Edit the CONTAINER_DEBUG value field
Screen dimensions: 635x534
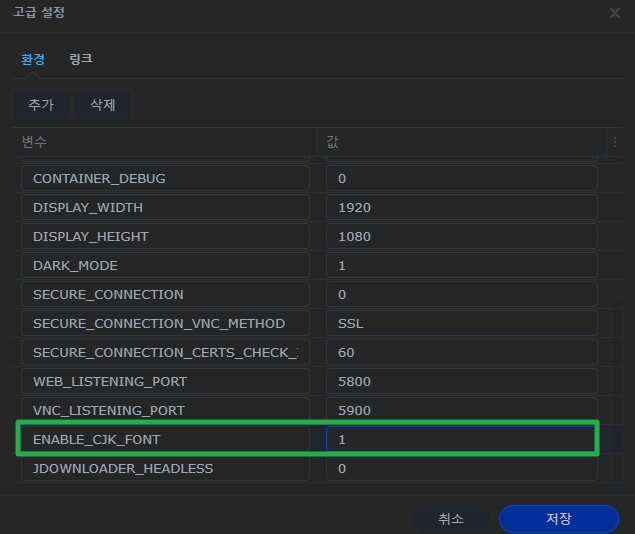[461, 178]
